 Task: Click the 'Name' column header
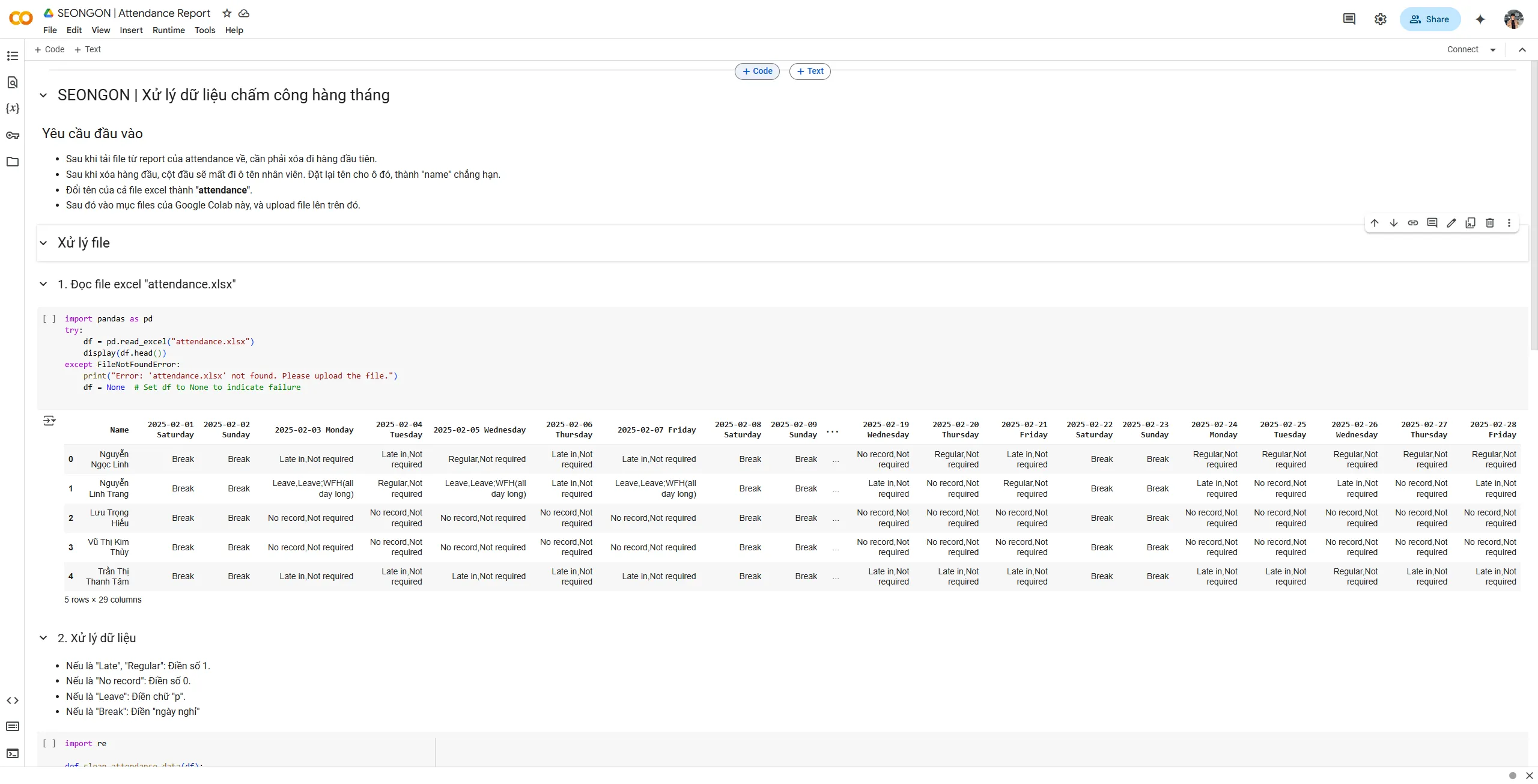119,430
